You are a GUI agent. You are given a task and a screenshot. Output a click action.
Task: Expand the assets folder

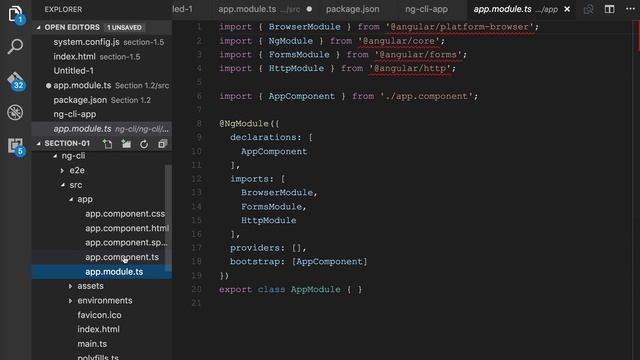71,286
